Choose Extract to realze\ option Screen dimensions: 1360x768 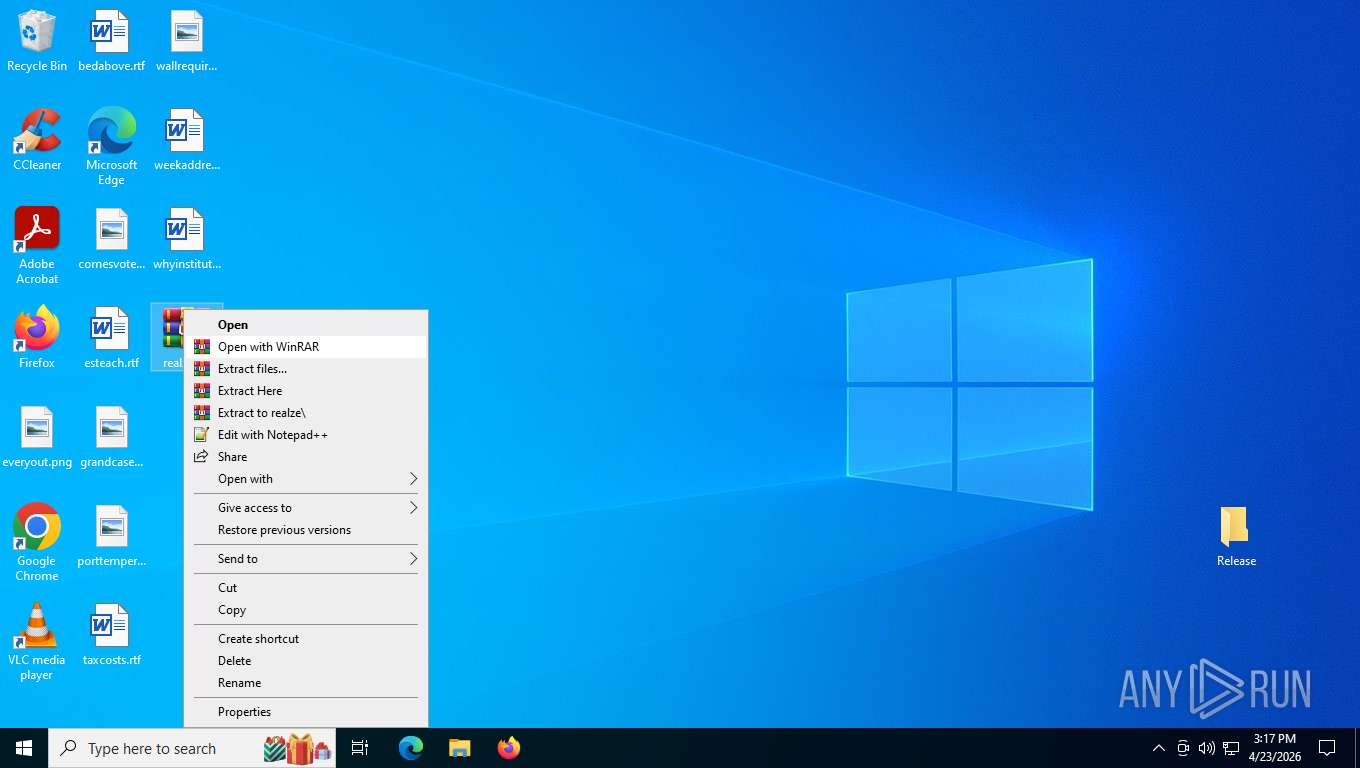point(306,413)
